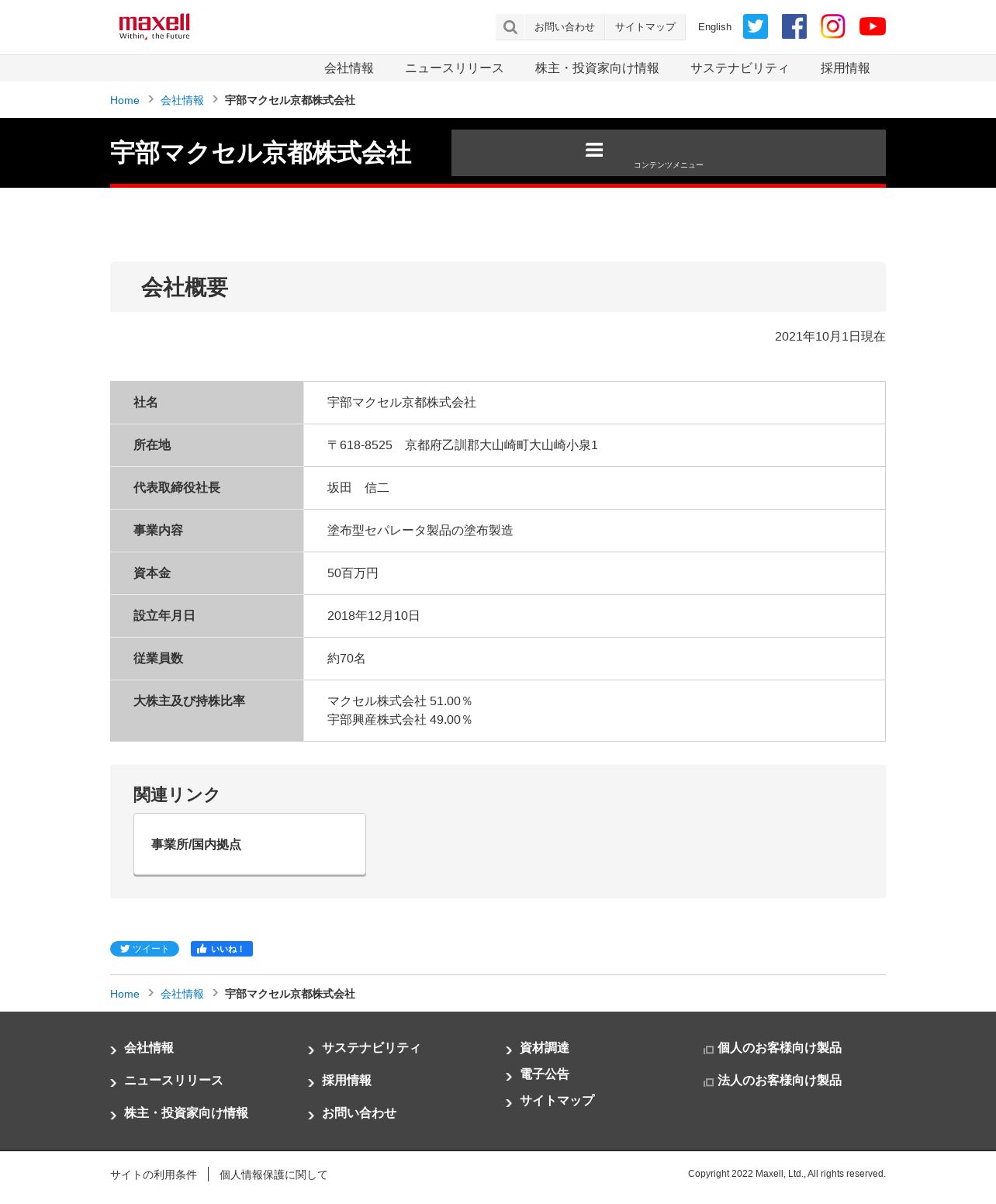Select the employee count 約70名
Viewport: 996px width, 1204px height.
[347, 659]
